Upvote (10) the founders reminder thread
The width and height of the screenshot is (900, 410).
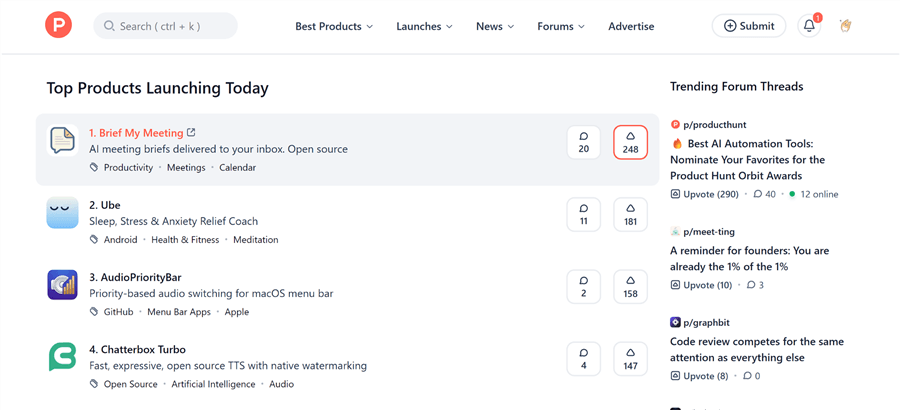701,285
